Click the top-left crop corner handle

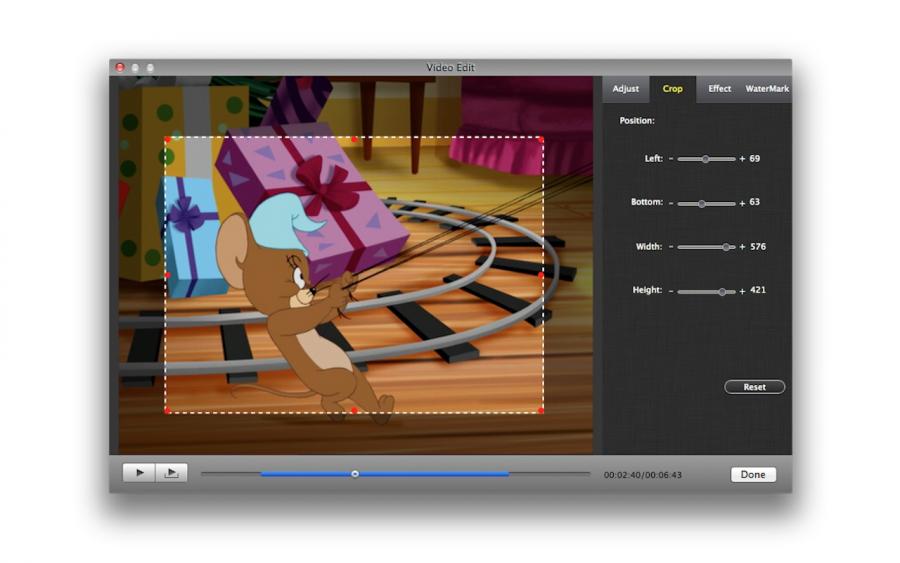coord(167,139)
